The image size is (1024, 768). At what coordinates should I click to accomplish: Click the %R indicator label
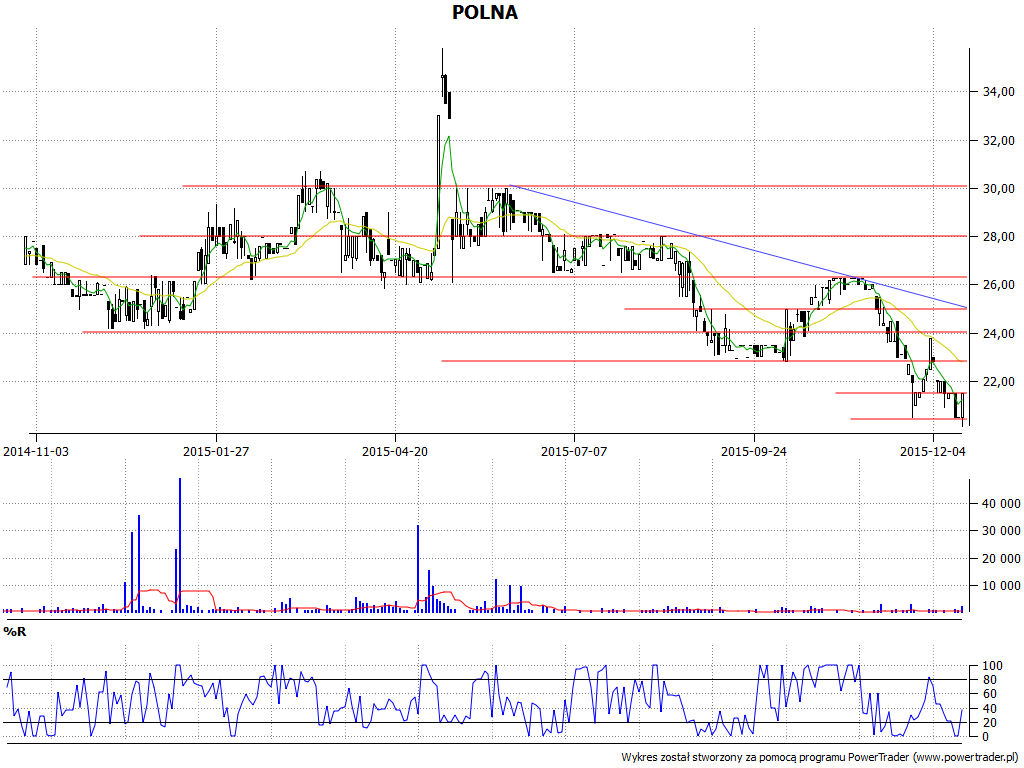coord(14,632)
